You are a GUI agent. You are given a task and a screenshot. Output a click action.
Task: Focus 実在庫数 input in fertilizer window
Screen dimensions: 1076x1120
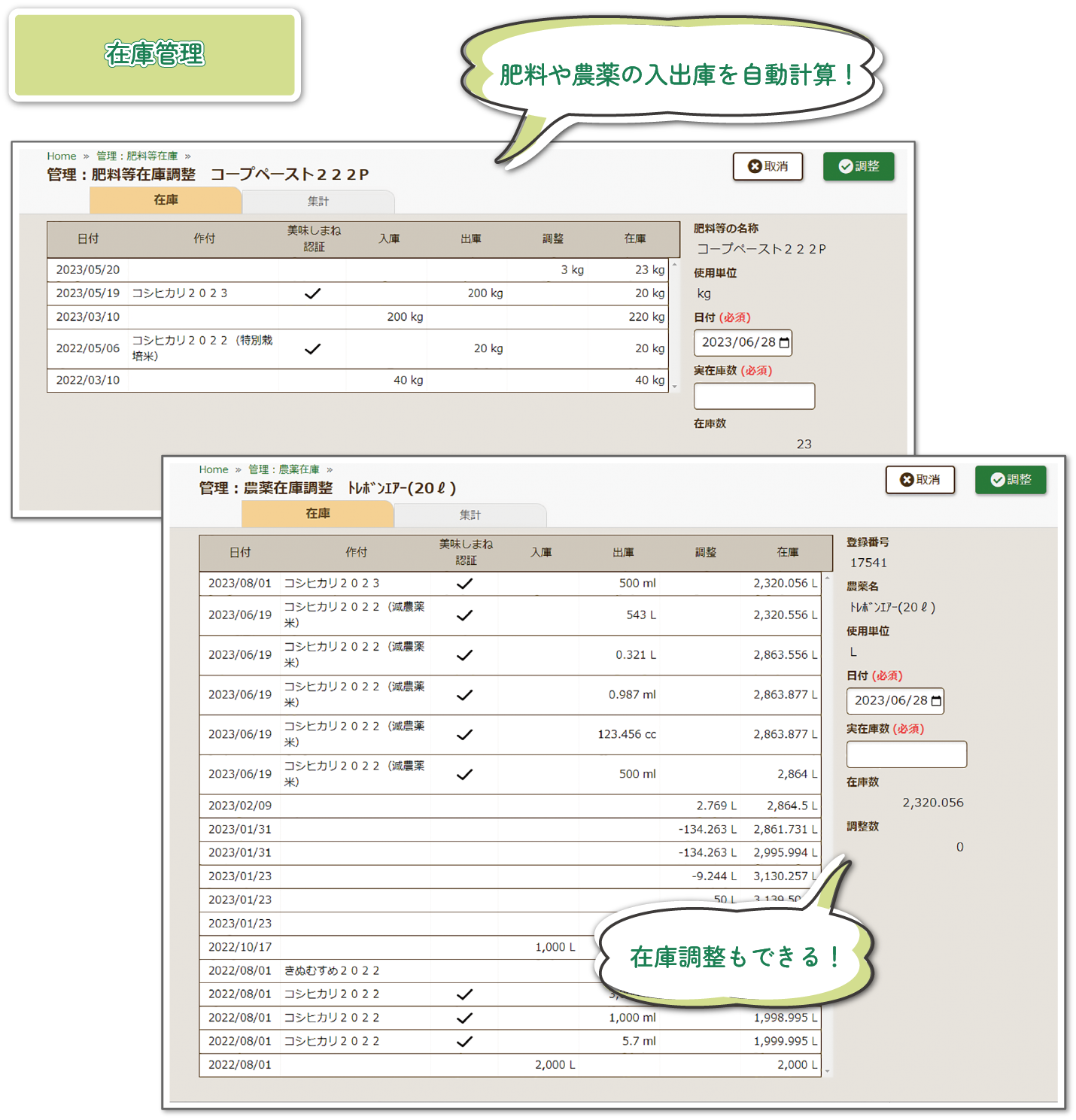[754, 396]
